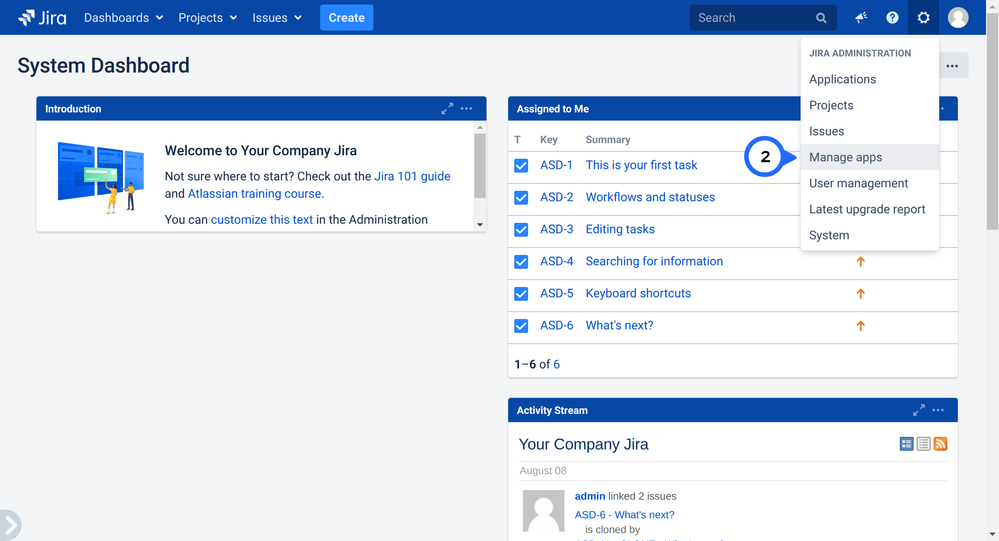
Task: Click Introduction gadget scroll down arrow
Action: click(x=480, y=225)
